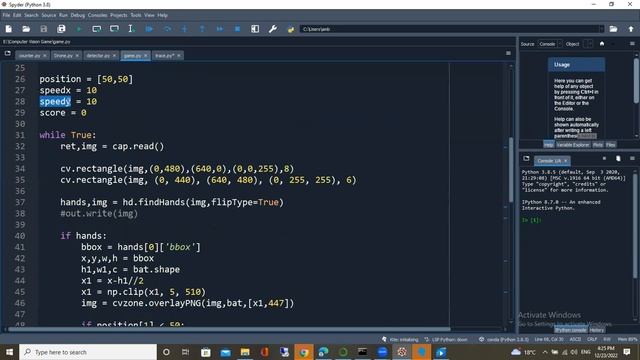Expand the working directory path dropdown
This screenshot has height=360, width=640.
pos(601,29)
